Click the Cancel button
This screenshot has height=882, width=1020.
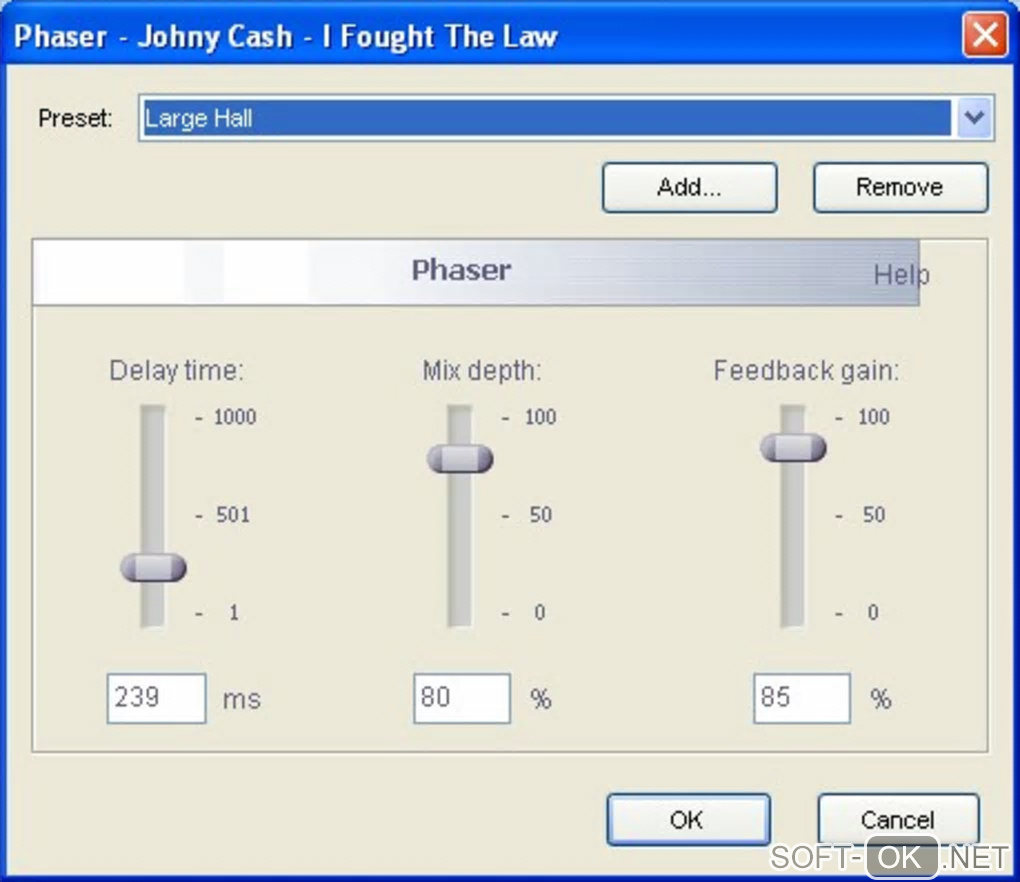coord(898,820)
